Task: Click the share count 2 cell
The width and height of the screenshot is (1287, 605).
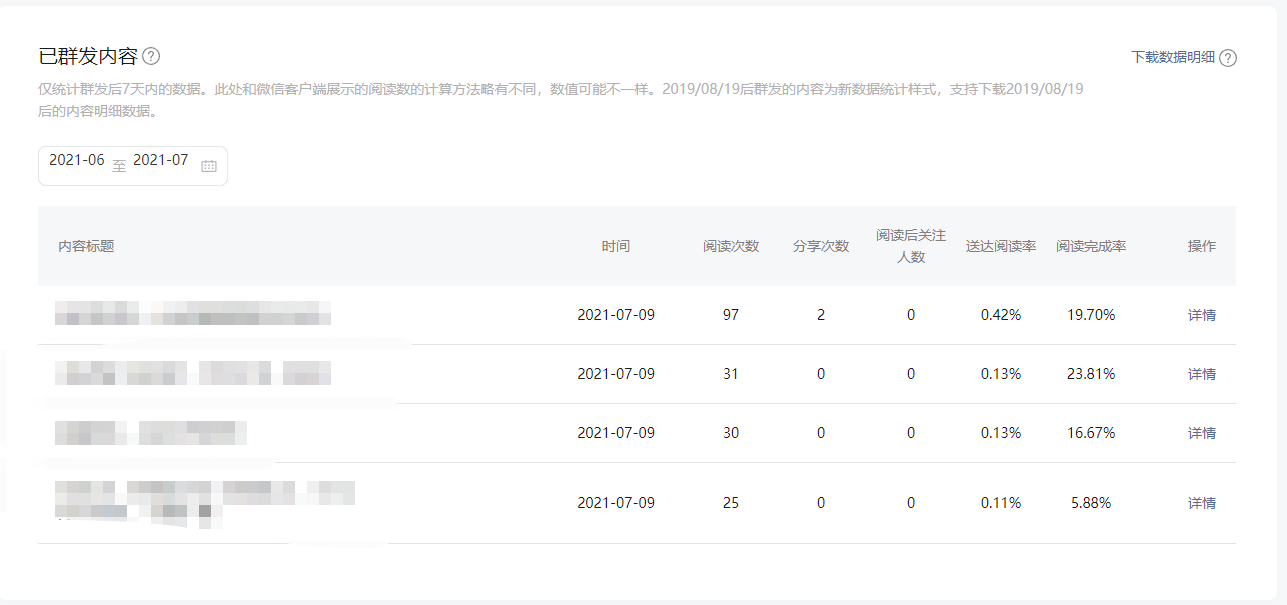Action: click(x=821, y=315)
